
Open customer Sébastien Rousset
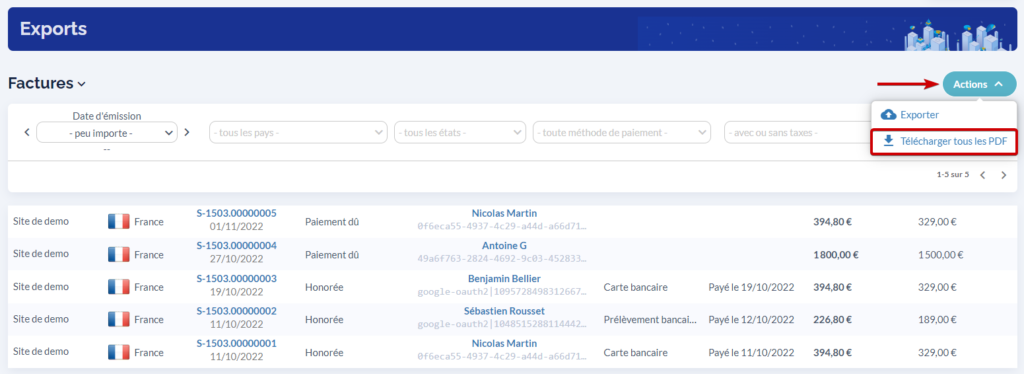coord(504,311)
